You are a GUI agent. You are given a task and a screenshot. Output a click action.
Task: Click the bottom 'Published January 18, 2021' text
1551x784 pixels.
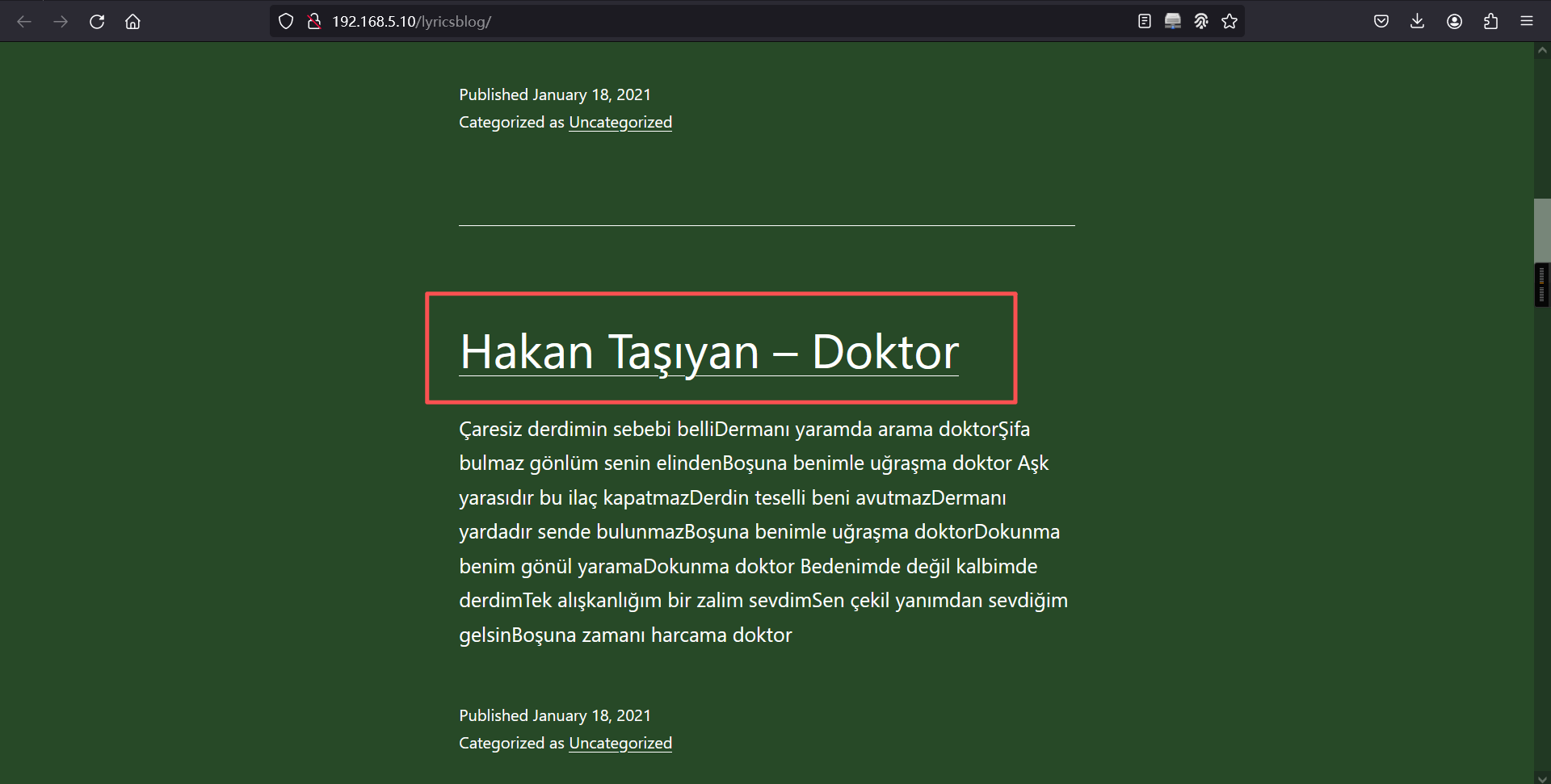pos(555,715)
